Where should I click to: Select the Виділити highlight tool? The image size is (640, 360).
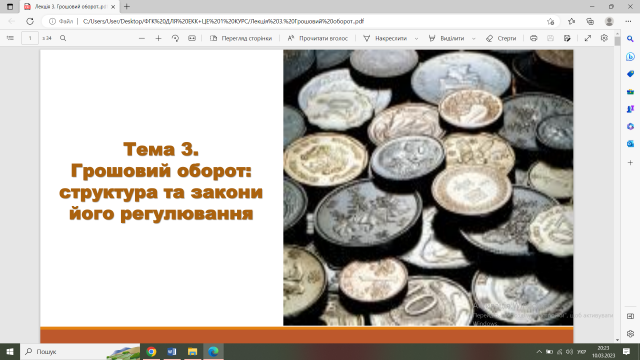pos(446,38)
